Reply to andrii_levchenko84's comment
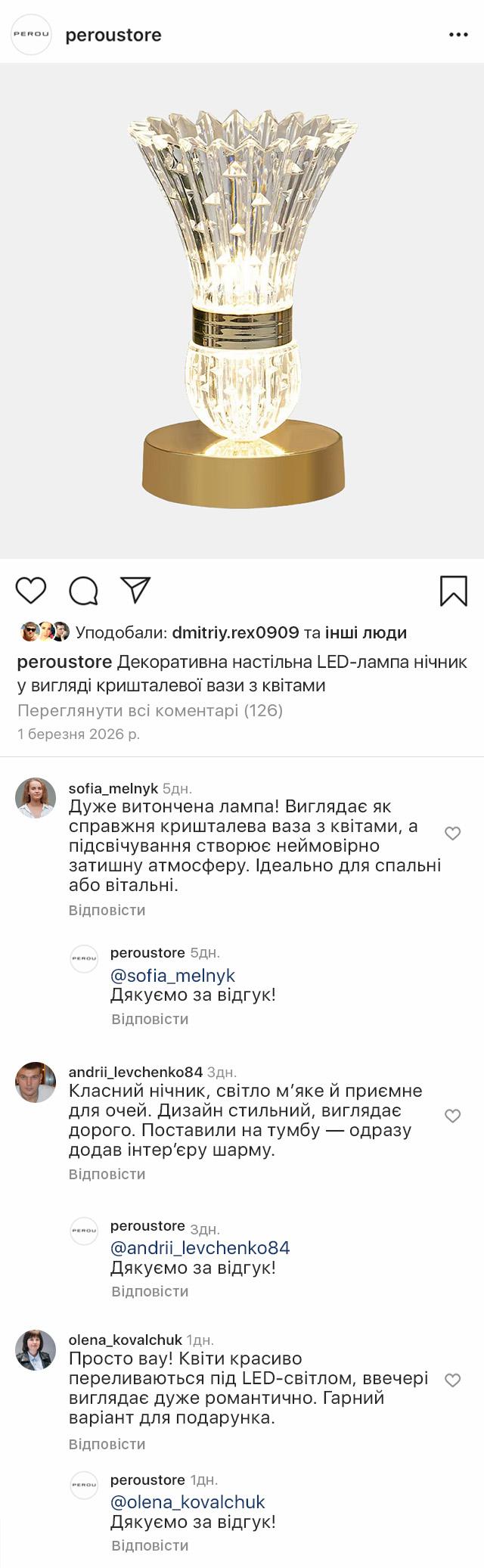 [107, 1174]
